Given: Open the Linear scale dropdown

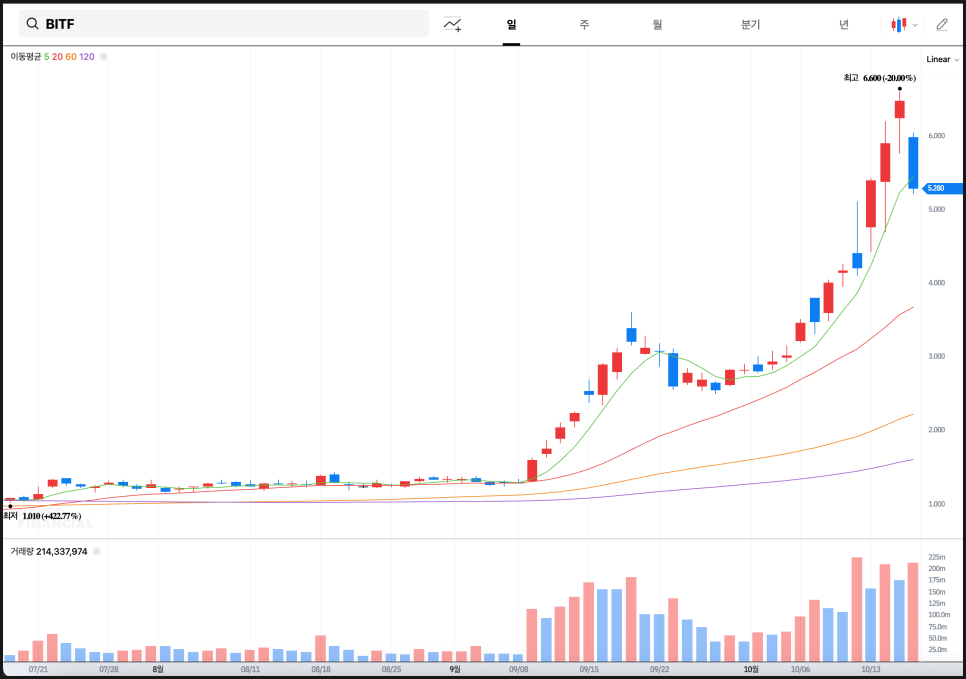Looking at the screenshot, I should pos(942,59).
